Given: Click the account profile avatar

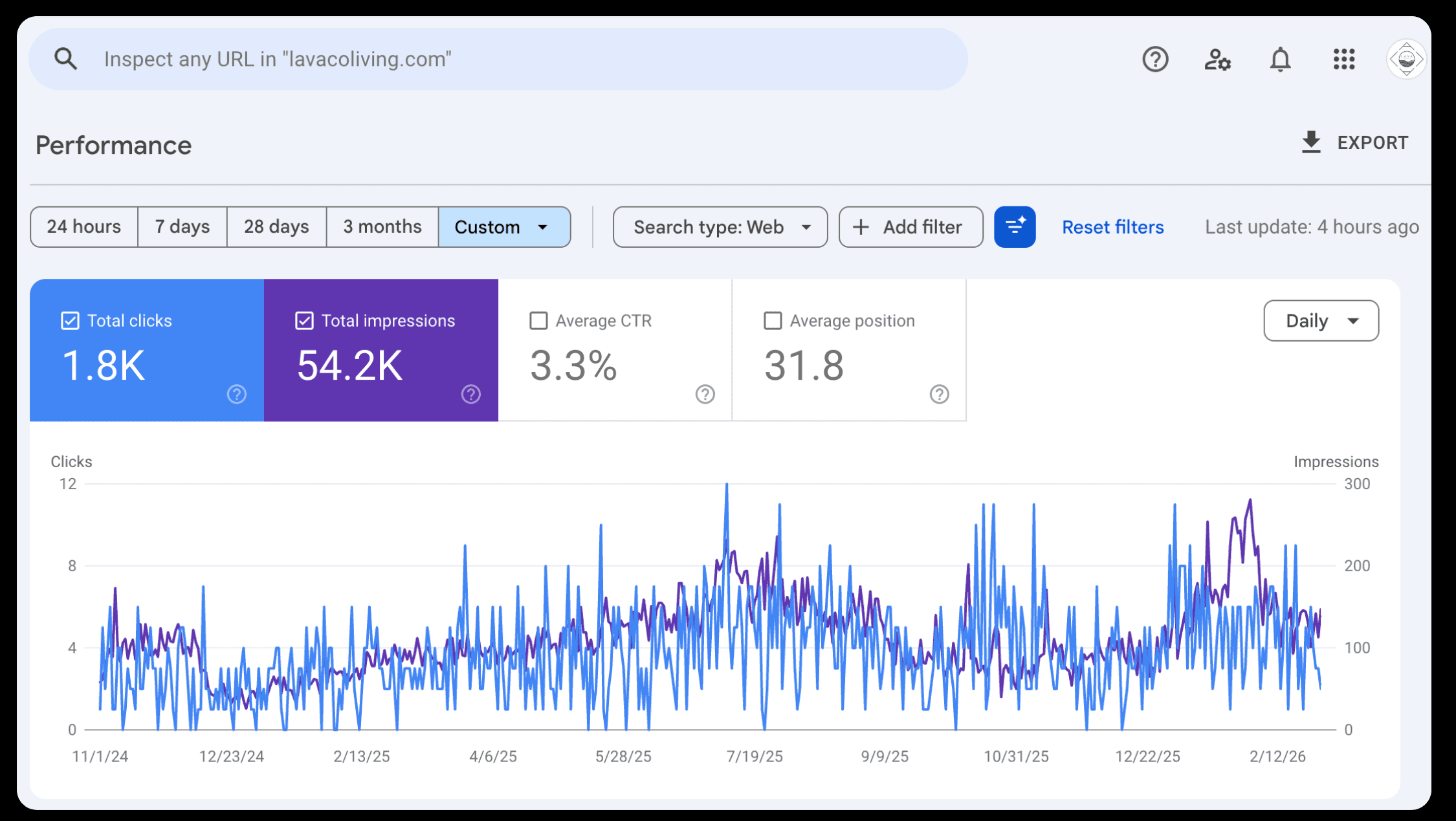Looking at the screenshot, I should point(1406,60).
